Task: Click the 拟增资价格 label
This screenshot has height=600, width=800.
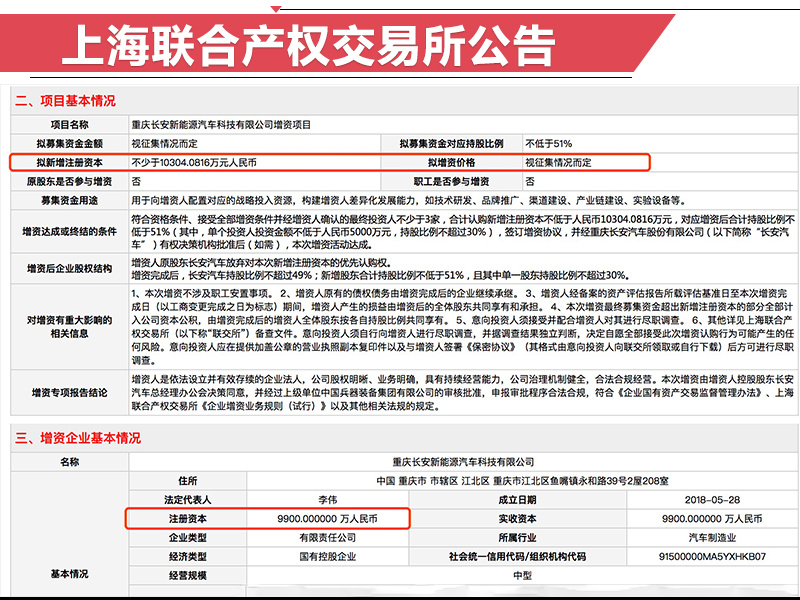Action: [x=452, y=162]
